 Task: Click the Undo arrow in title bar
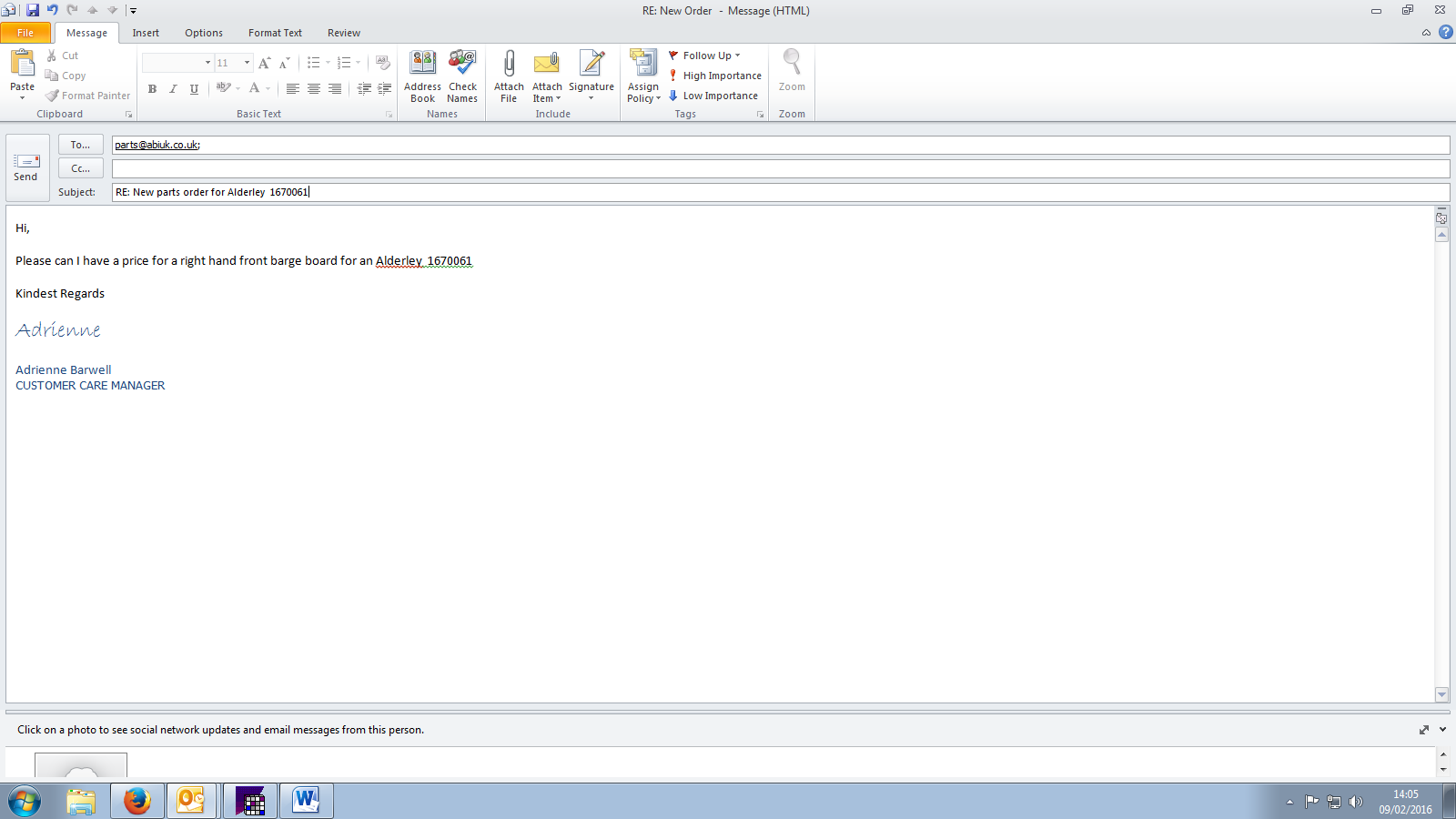click(53, 10)
